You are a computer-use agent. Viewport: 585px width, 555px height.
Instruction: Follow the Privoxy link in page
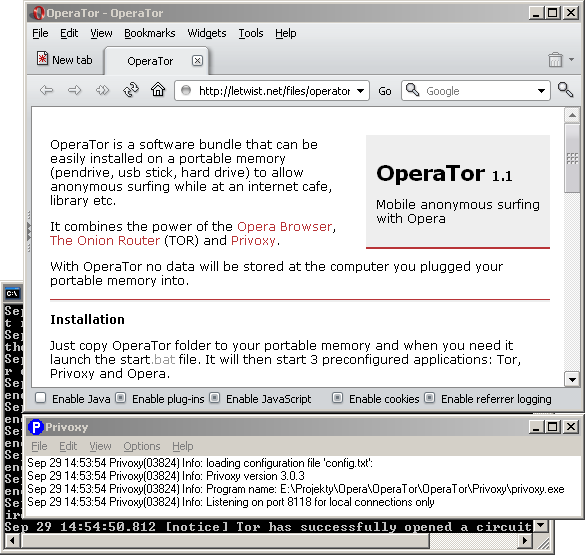(253, 241)
